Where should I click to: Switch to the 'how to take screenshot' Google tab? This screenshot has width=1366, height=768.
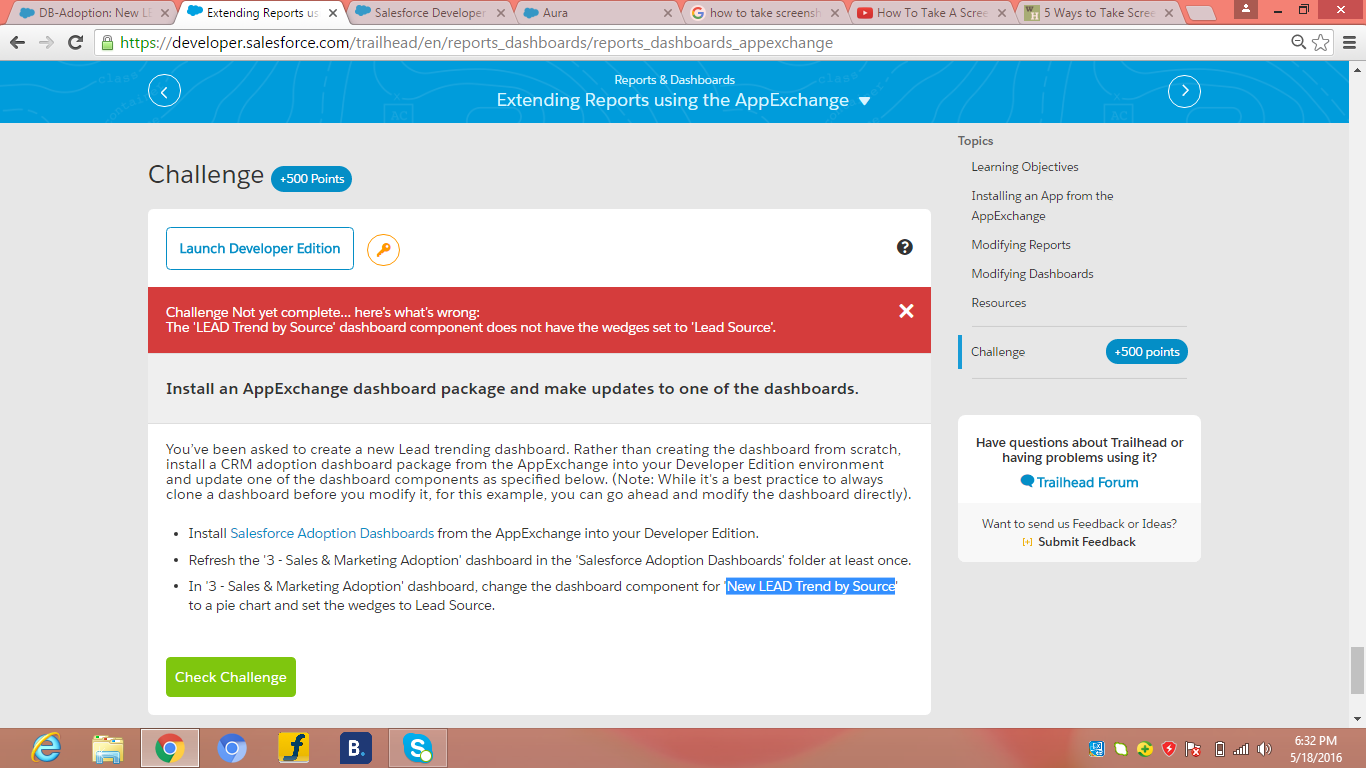click(765, 13)
